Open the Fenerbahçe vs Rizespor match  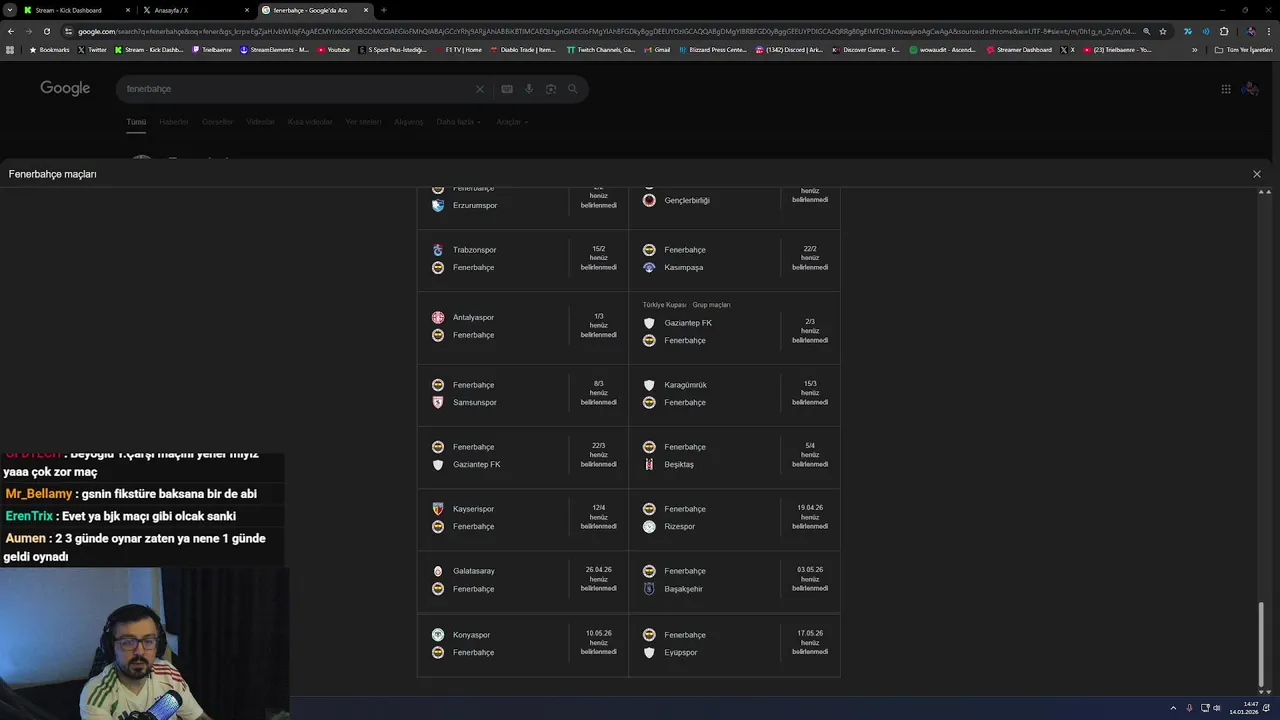pos(735,518)
